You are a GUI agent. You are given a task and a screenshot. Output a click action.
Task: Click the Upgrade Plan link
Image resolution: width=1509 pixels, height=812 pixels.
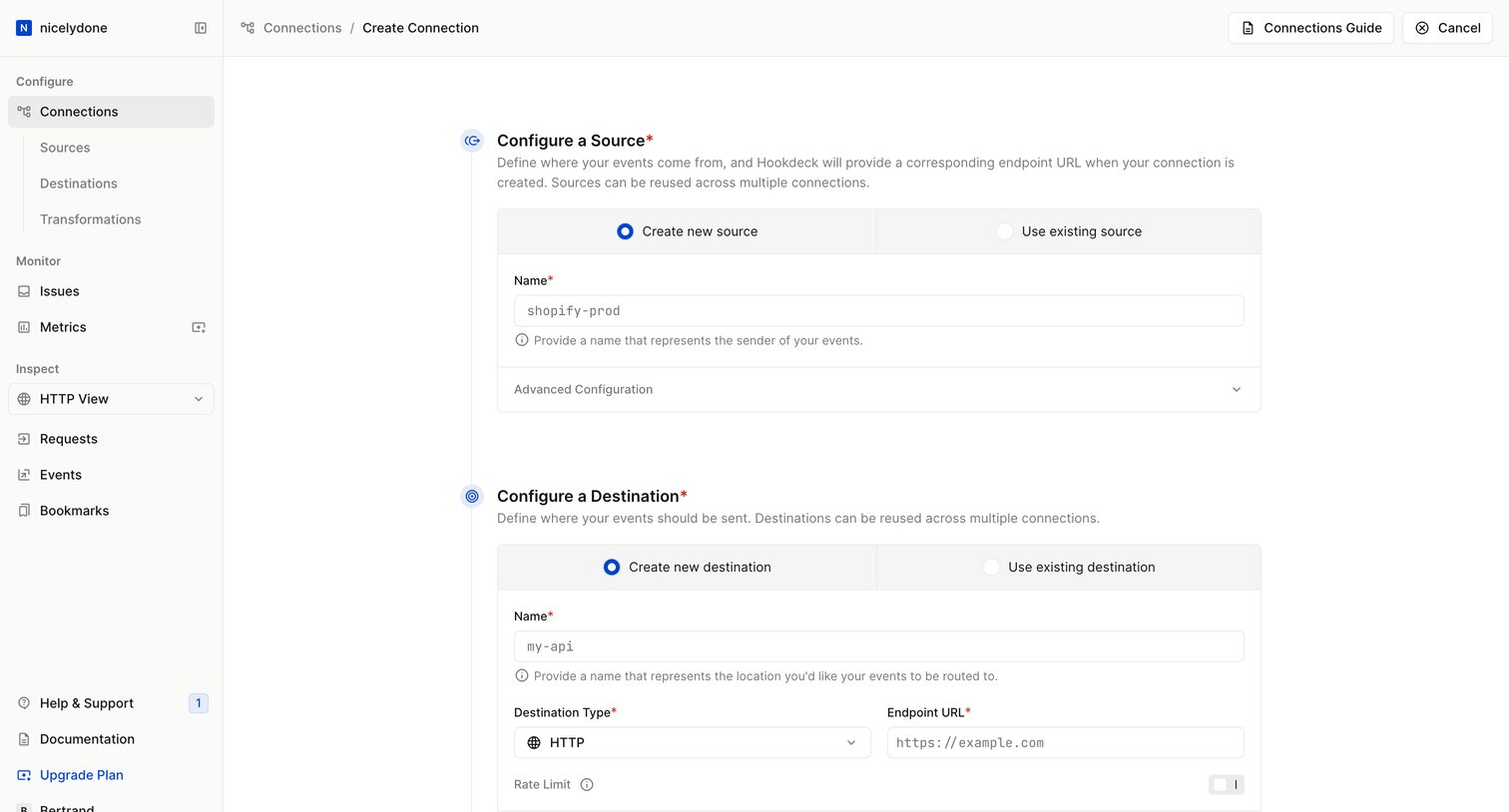[82, 775]
